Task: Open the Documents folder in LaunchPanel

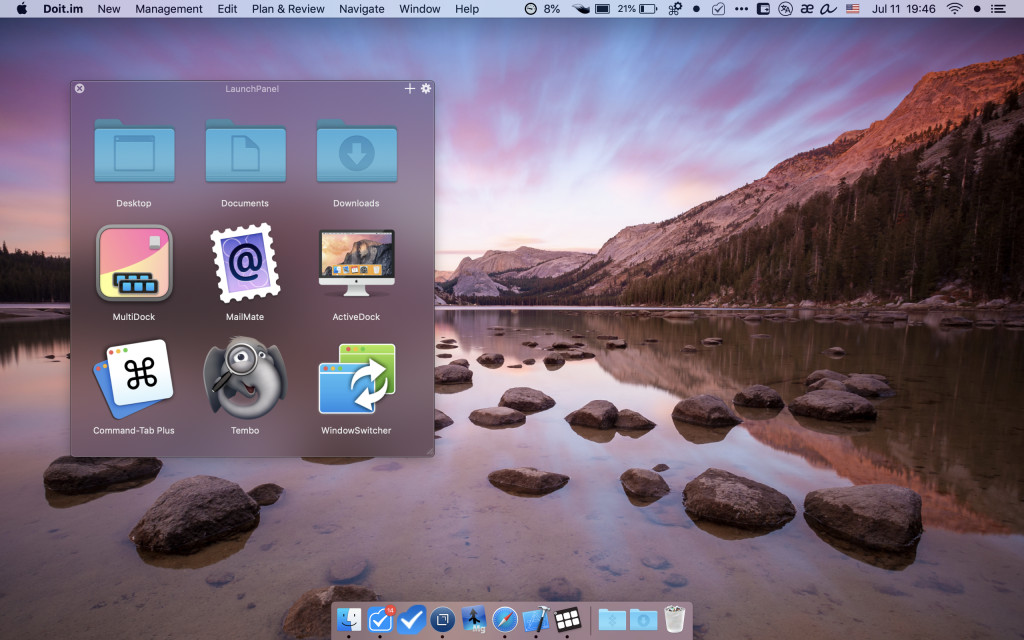Action: point(245,151)
